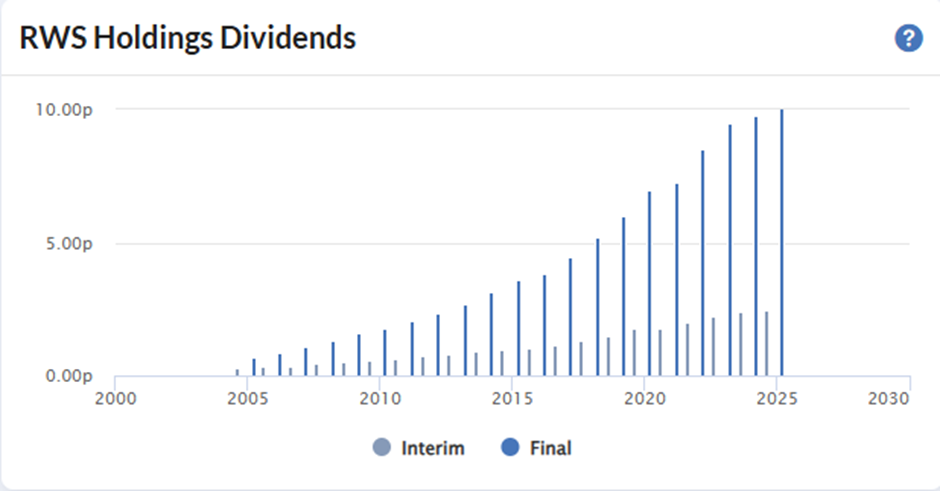Viewport: 940px width, 491px height.
Task: Click the 2030 x-axis label
Action: point(888,399)
